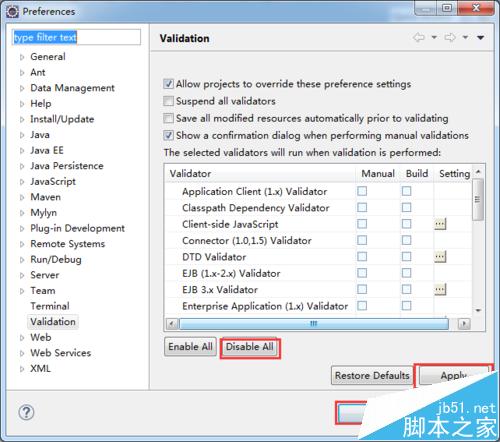
Task: Click the Enable All button
Action: click(x=190, y=347)
